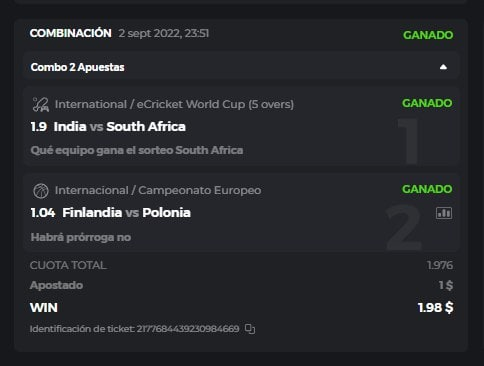The height and width of the screenshot is (366, 484).
Task: Click the WIN amount 1.98 $
Action: click(x=435, y=308)
